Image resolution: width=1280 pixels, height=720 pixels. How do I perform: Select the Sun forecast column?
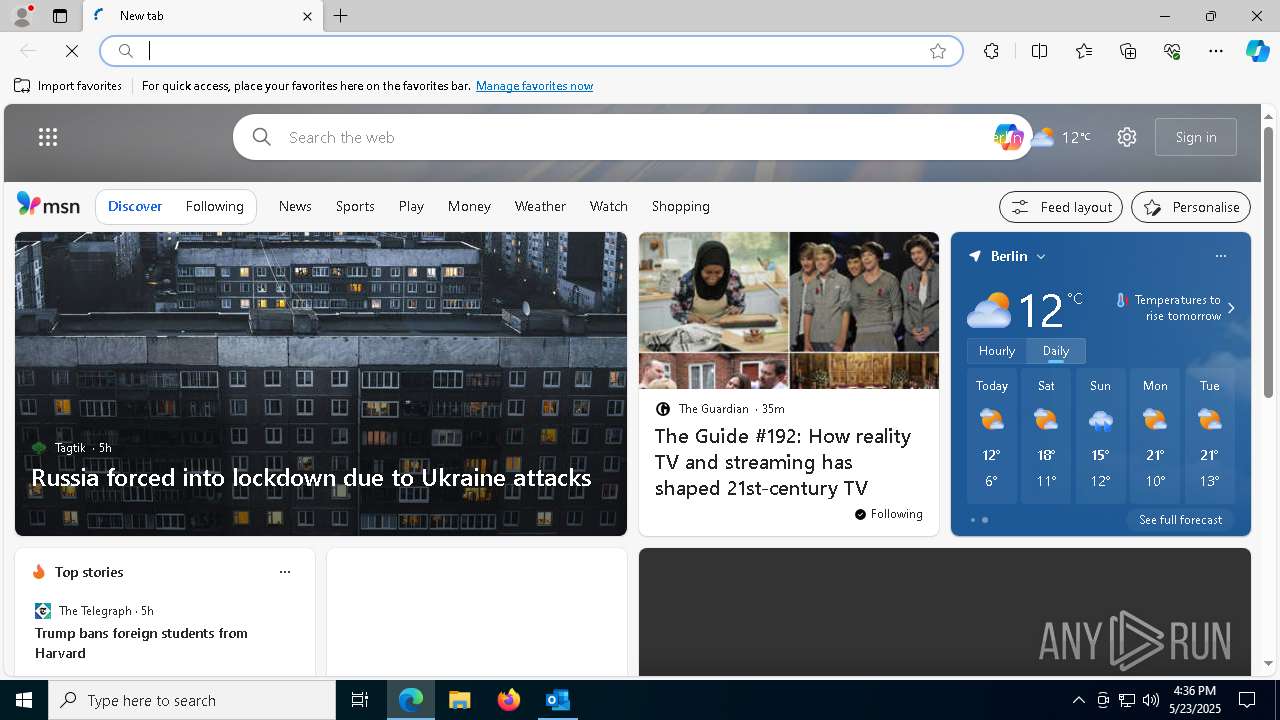coord(1100,436)
